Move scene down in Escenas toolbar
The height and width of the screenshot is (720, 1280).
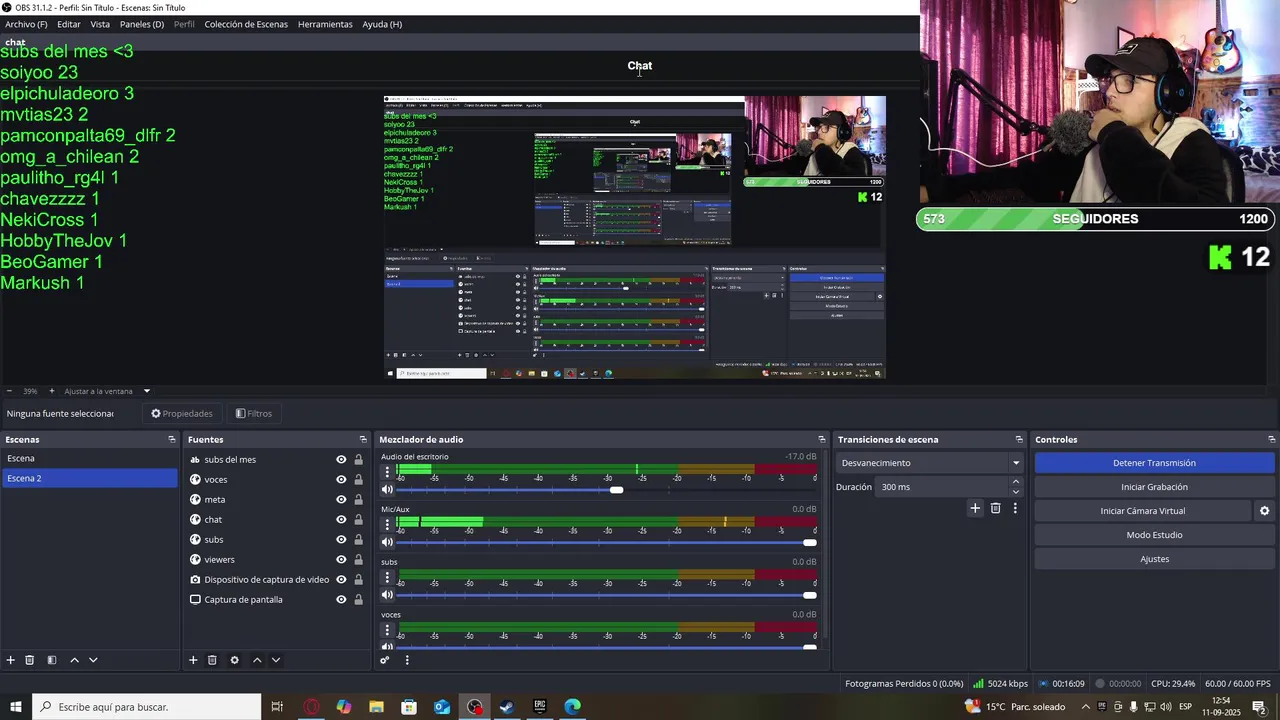coord(93,660)
